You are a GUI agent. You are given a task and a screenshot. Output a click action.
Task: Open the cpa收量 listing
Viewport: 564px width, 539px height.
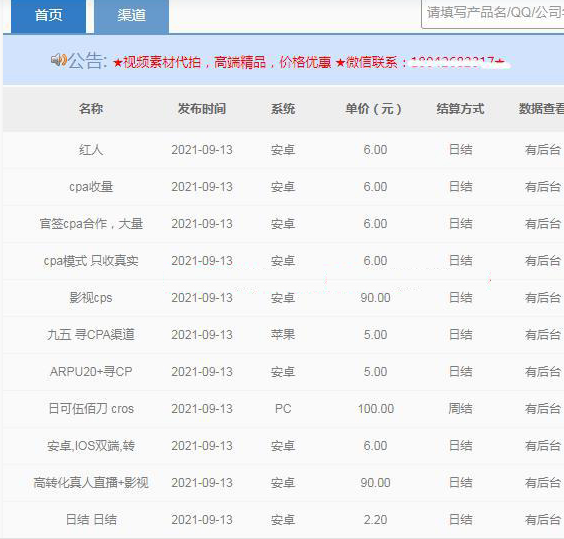pyautogui.click(x=91, y=187)
